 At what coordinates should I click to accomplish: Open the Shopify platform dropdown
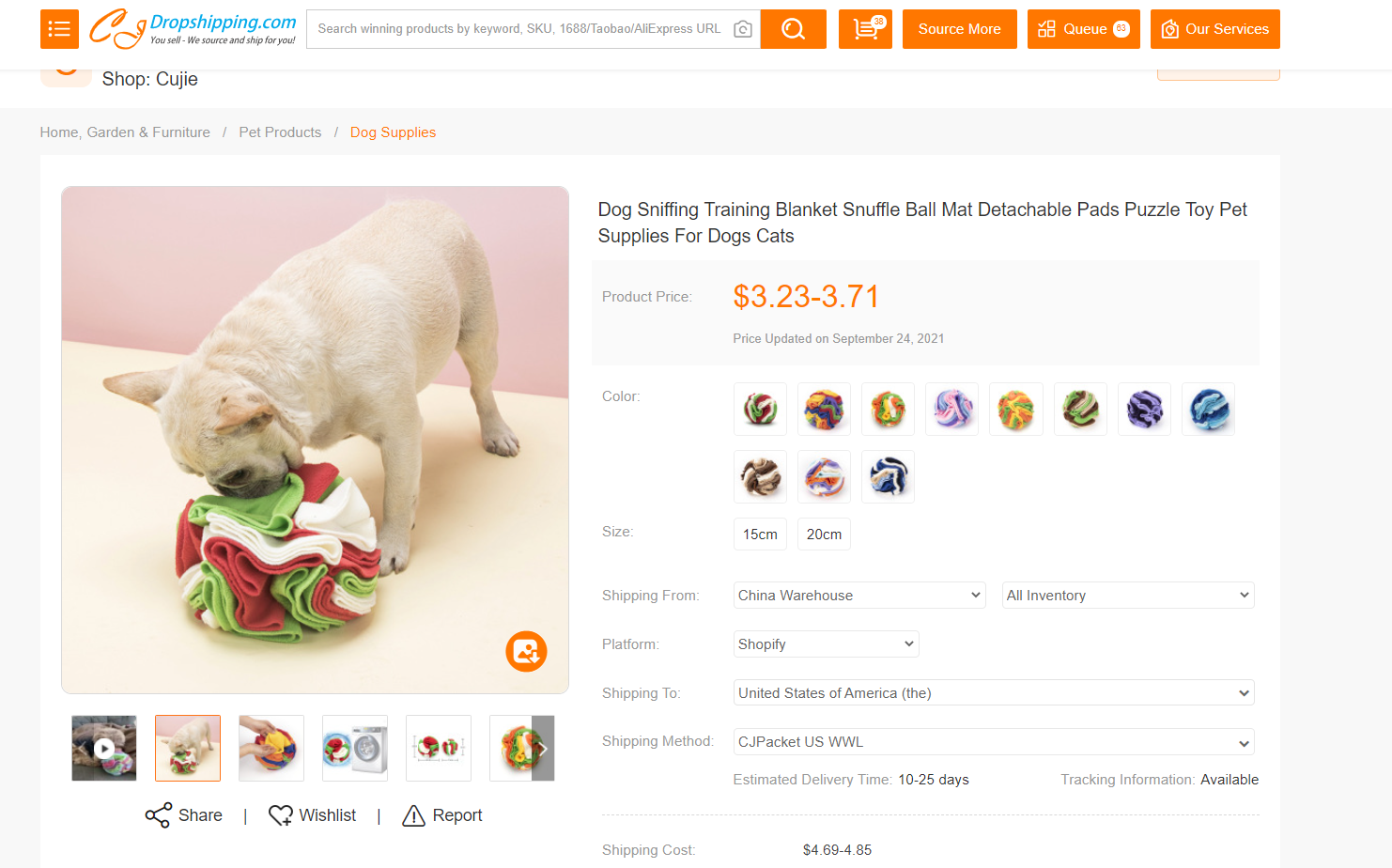(825, 644)
